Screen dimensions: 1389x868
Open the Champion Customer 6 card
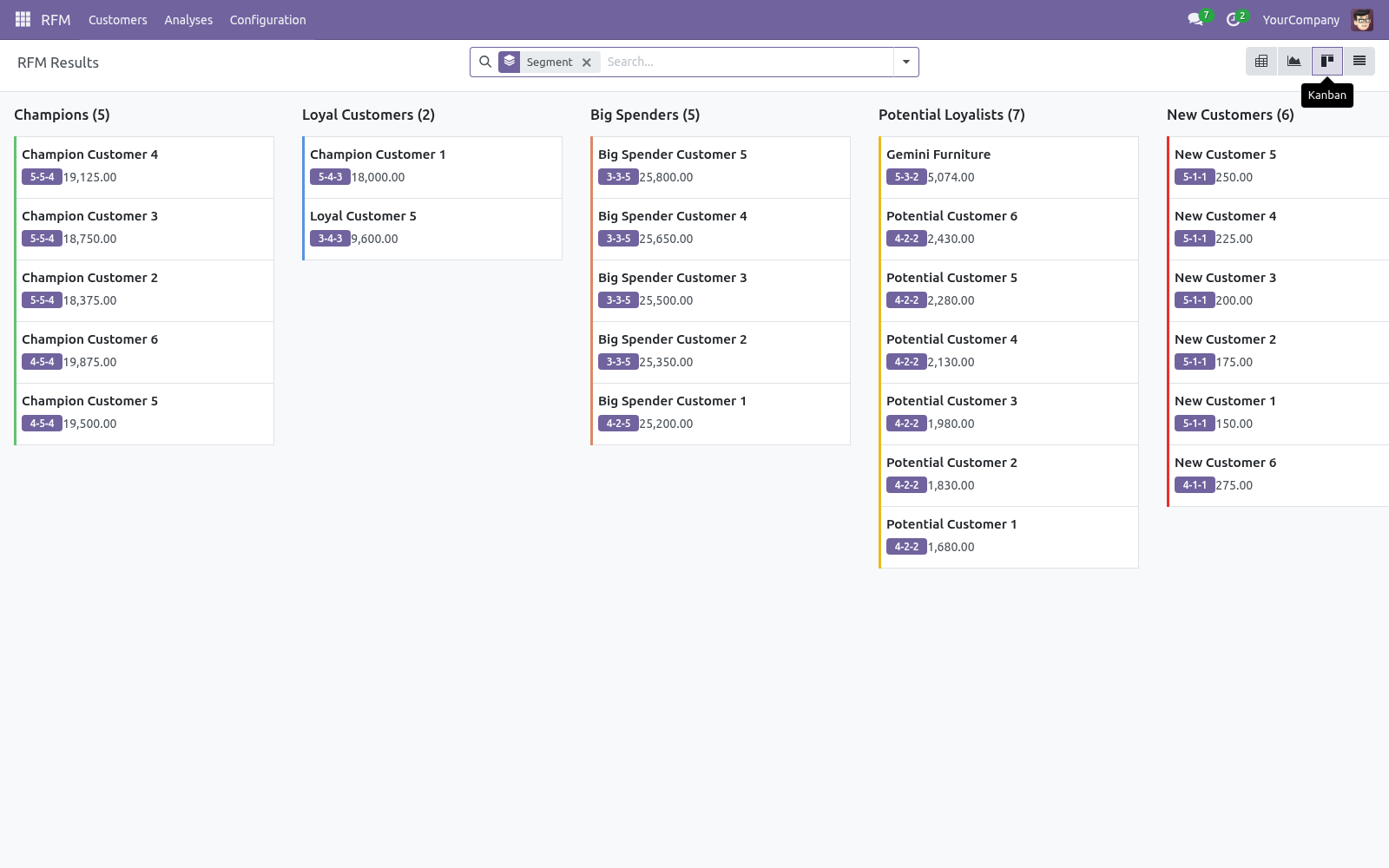coord(145,352)
